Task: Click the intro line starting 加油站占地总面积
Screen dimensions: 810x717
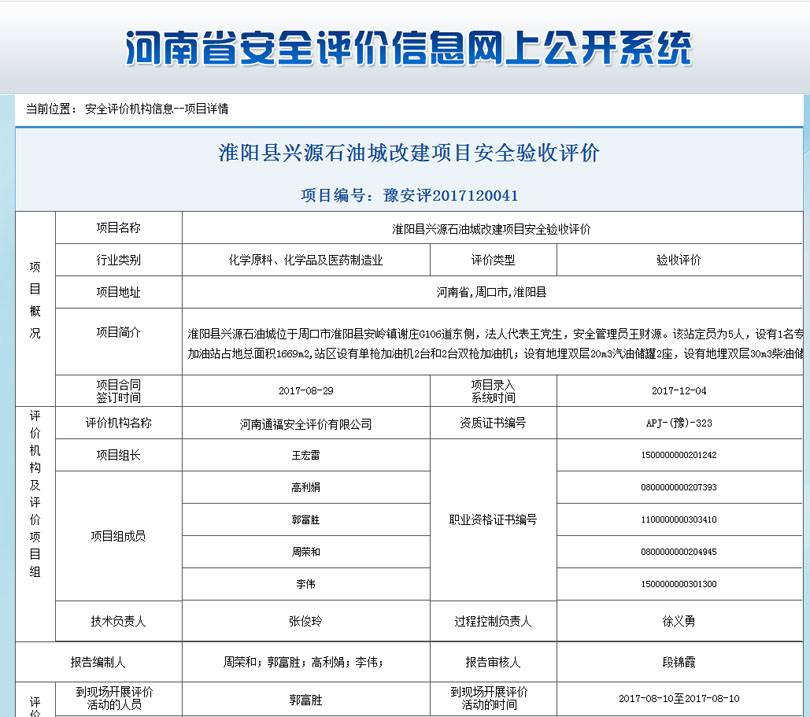Action: (x=495, y=353)
